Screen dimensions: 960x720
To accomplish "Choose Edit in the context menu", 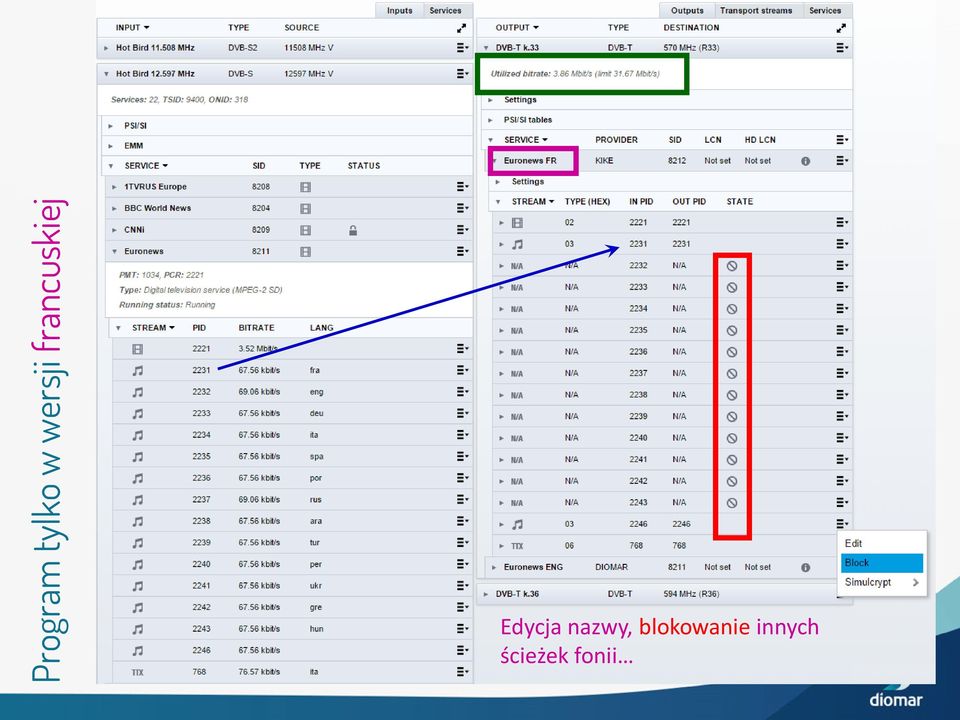I will click(882, 543).
